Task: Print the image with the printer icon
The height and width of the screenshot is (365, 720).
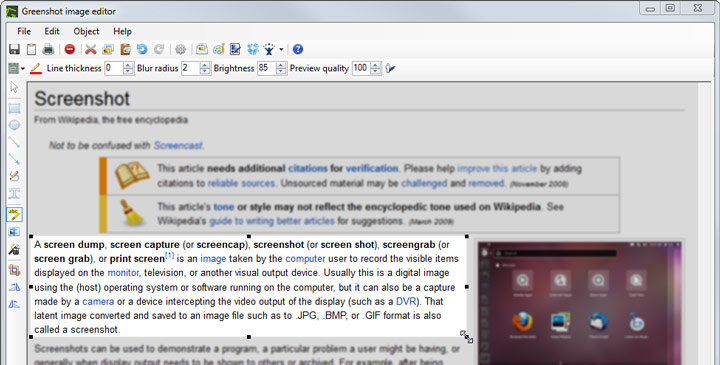Action: (x=48, y=49)
